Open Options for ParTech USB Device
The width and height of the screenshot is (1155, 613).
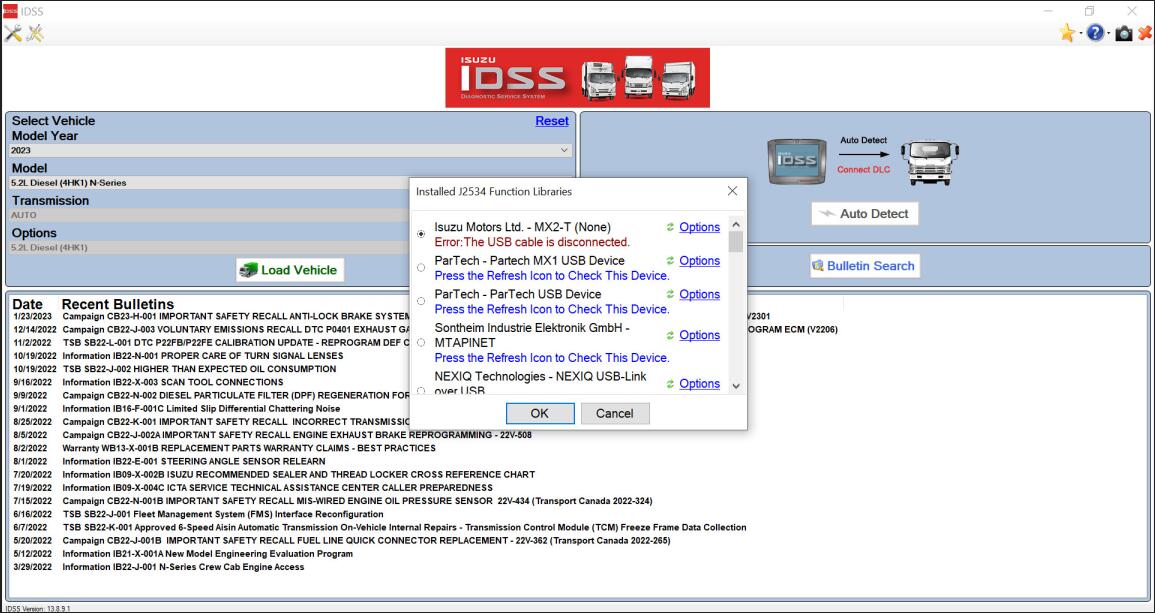point(699,294)
